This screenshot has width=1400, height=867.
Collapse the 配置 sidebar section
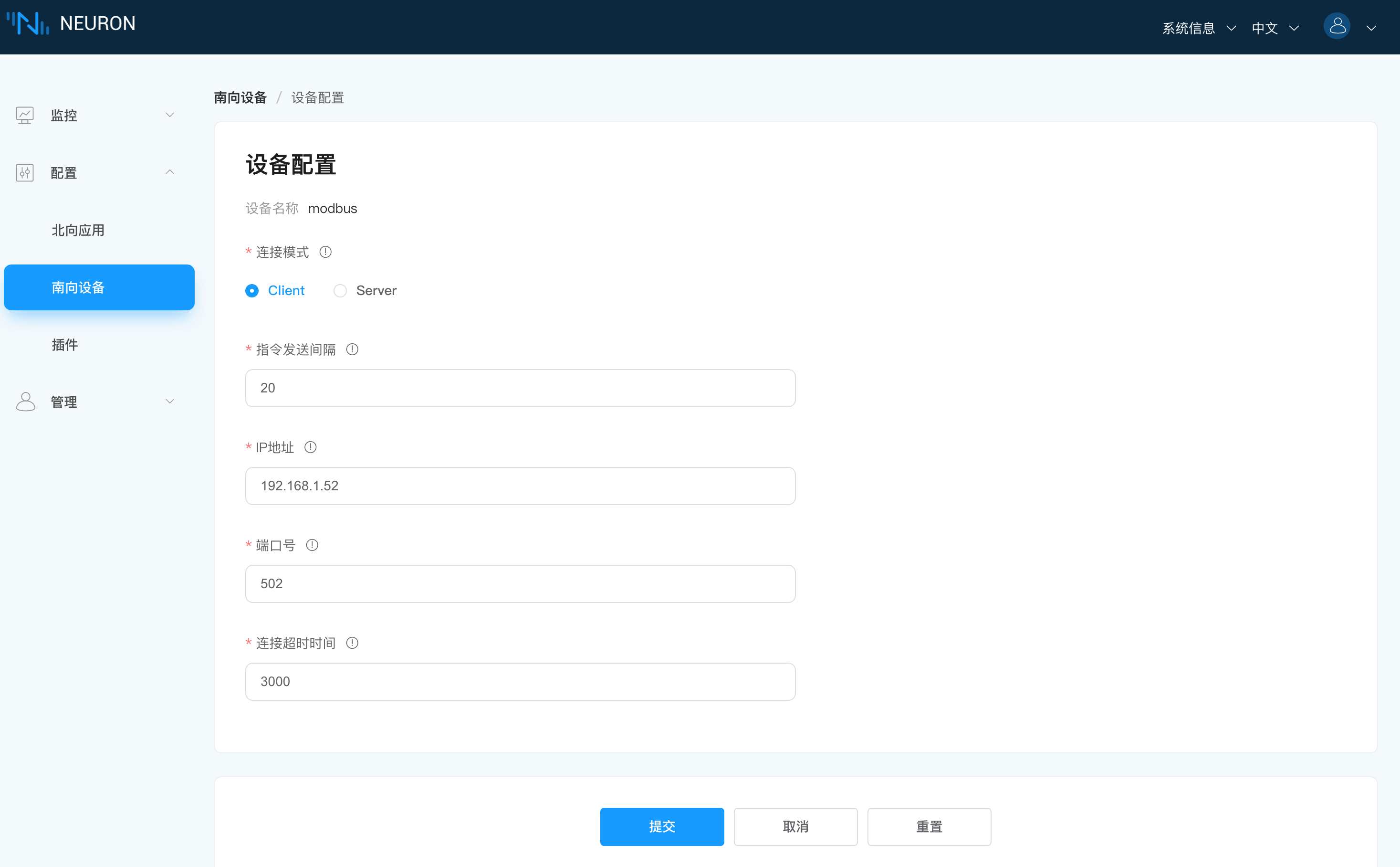[169, 173]
